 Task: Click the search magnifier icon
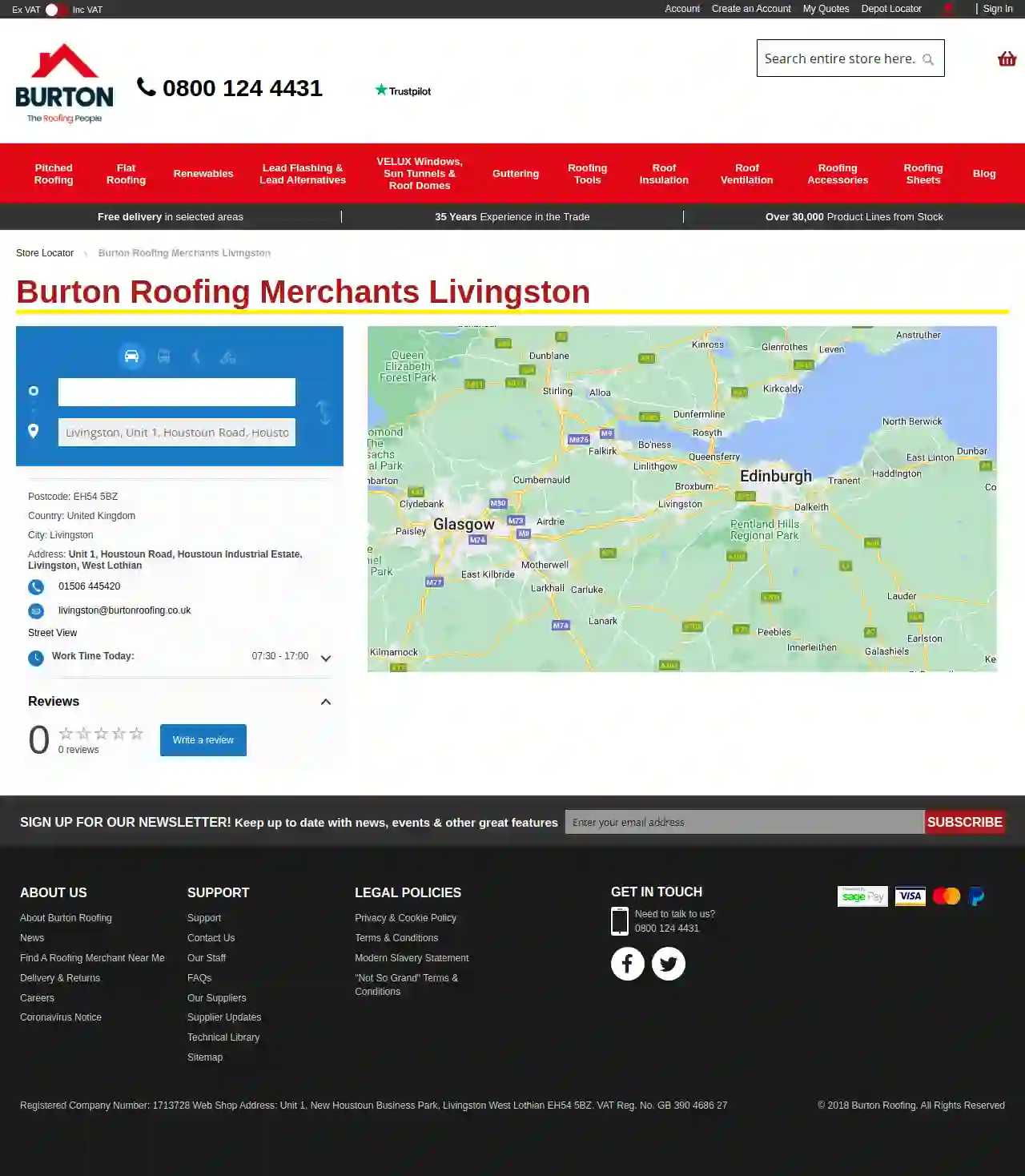click(x=928, y=59)
